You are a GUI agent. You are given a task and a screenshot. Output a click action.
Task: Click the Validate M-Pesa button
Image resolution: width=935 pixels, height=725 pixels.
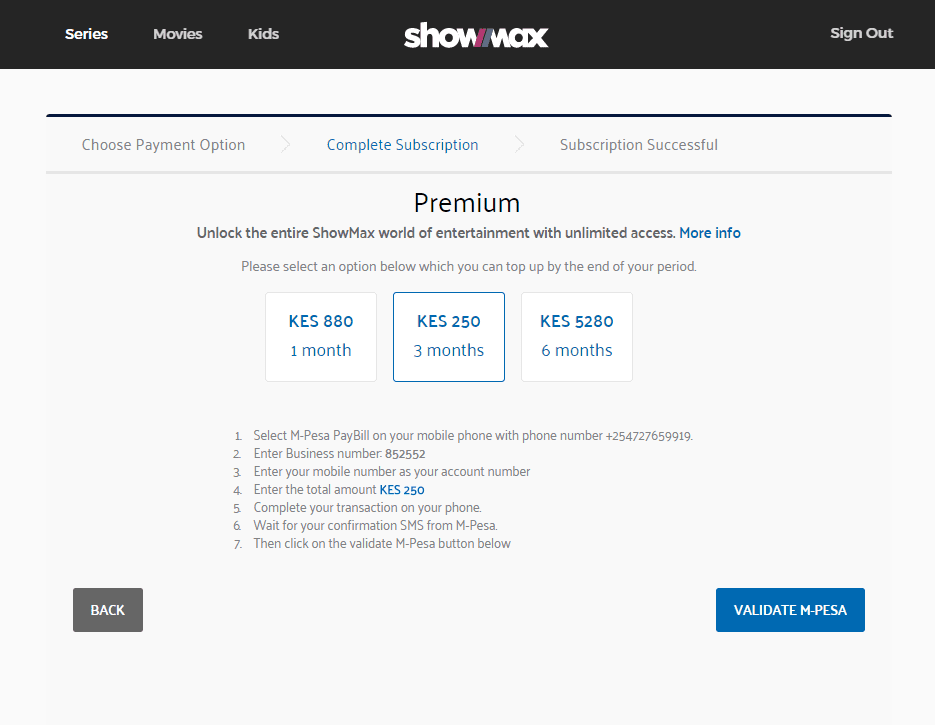(x=790, y=610)
